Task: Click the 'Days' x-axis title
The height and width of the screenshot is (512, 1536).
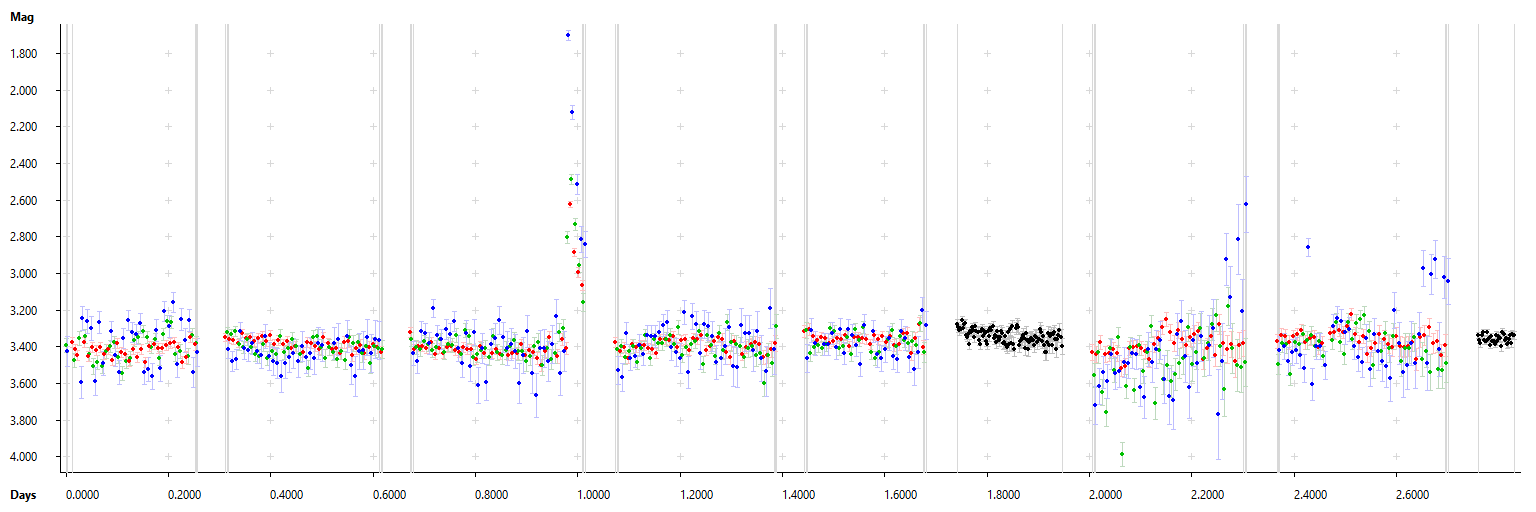Action: click(x=22, y=495)
